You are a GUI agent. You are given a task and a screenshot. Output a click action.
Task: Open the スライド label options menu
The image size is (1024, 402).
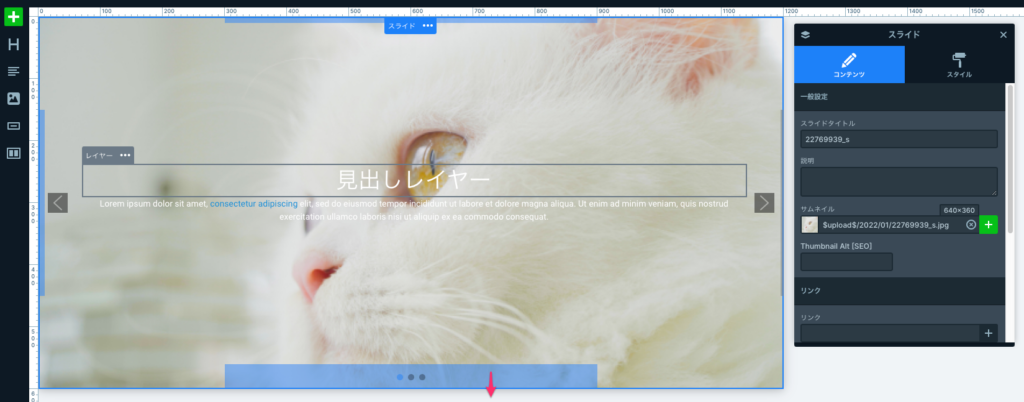click(428, 26)
